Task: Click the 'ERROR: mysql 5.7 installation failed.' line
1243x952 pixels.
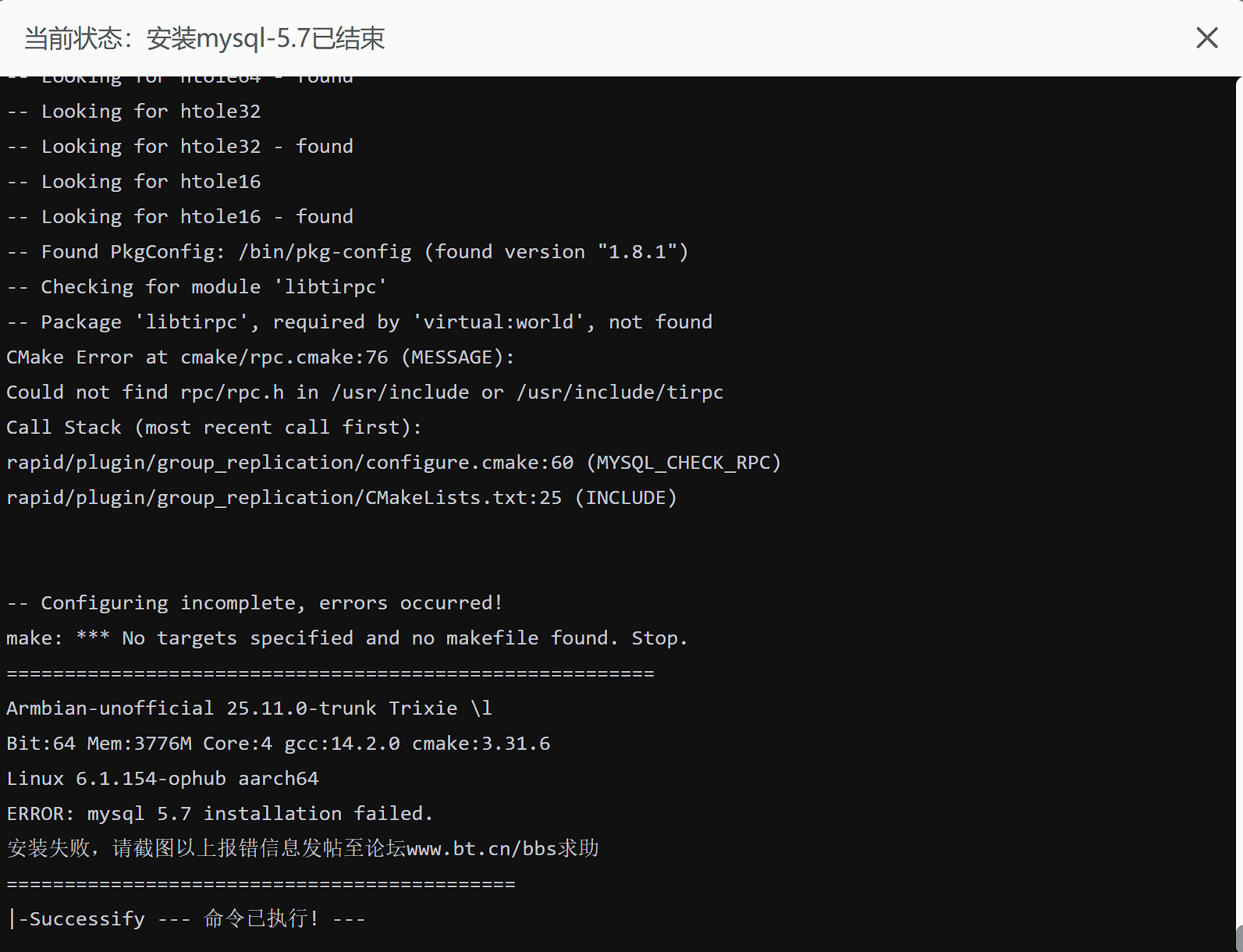Action: tap(219, 814)
